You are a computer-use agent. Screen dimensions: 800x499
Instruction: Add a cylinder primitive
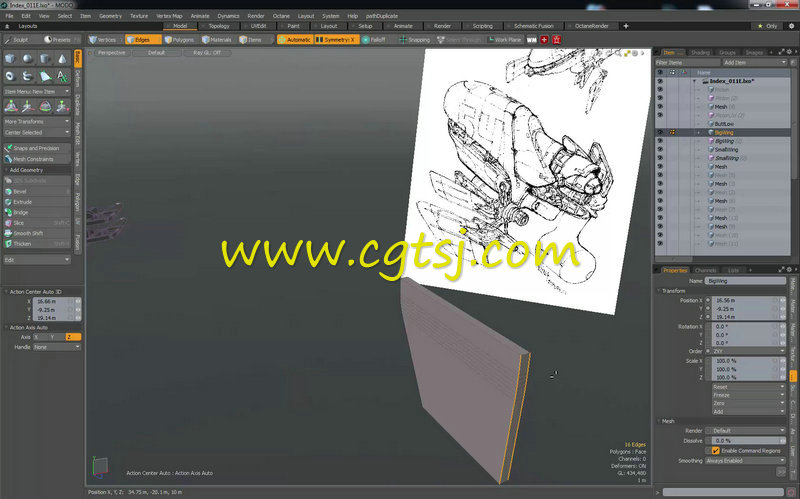coord(45,59)
